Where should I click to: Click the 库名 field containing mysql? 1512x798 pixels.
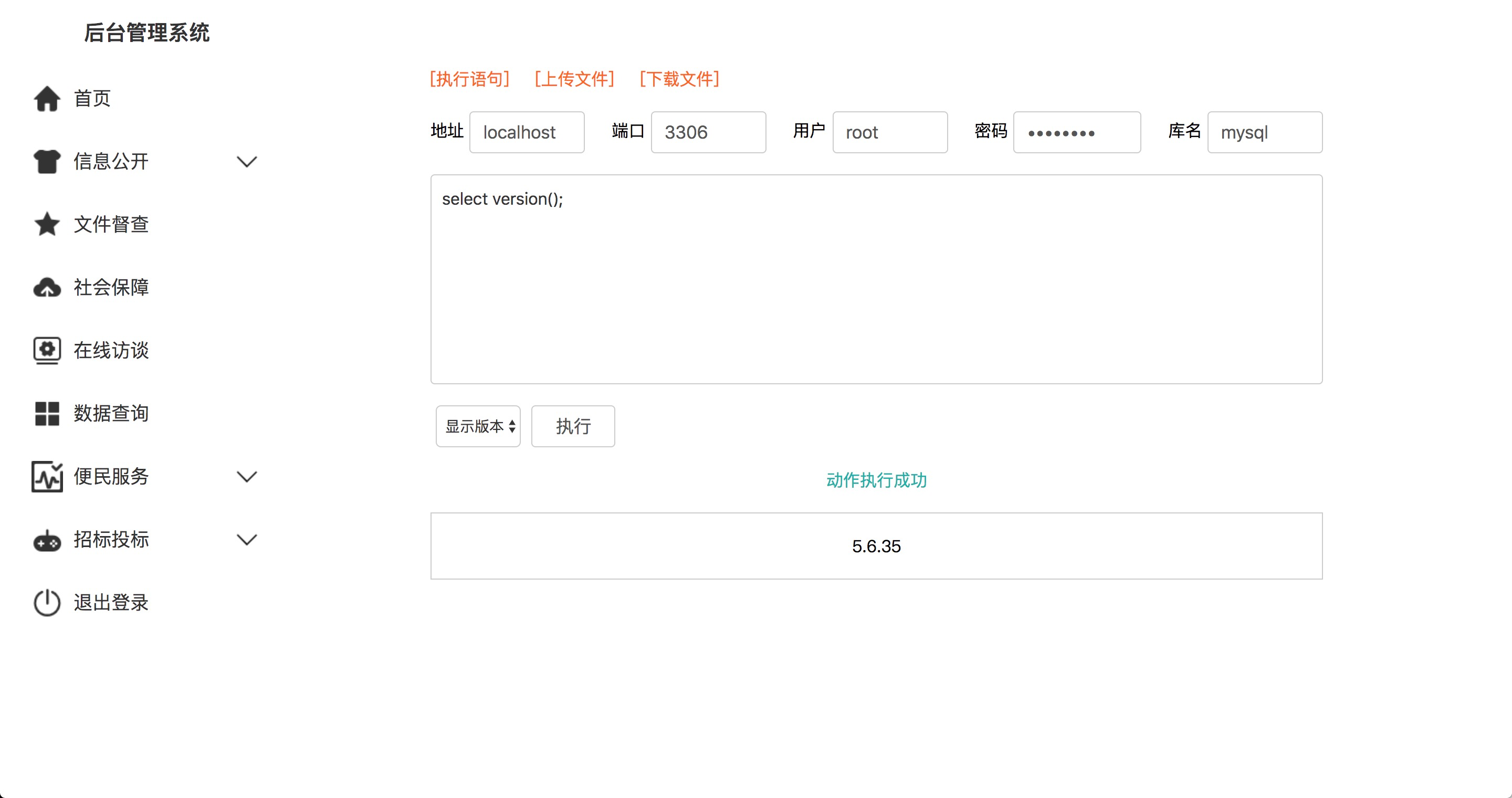[1264, 133]
